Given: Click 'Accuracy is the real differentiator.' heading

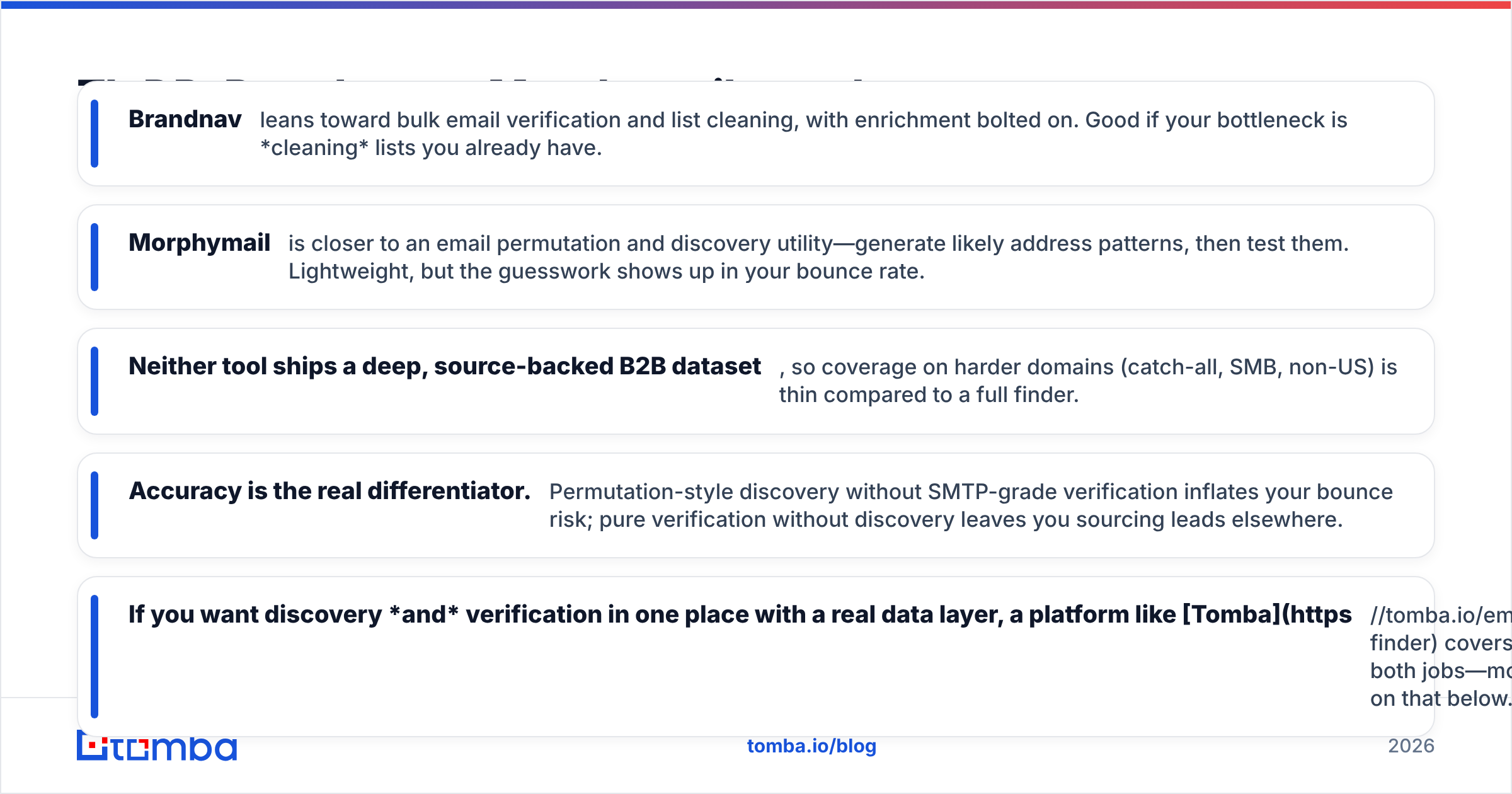Looking at the screenshot, I should (x=329, y=491).
